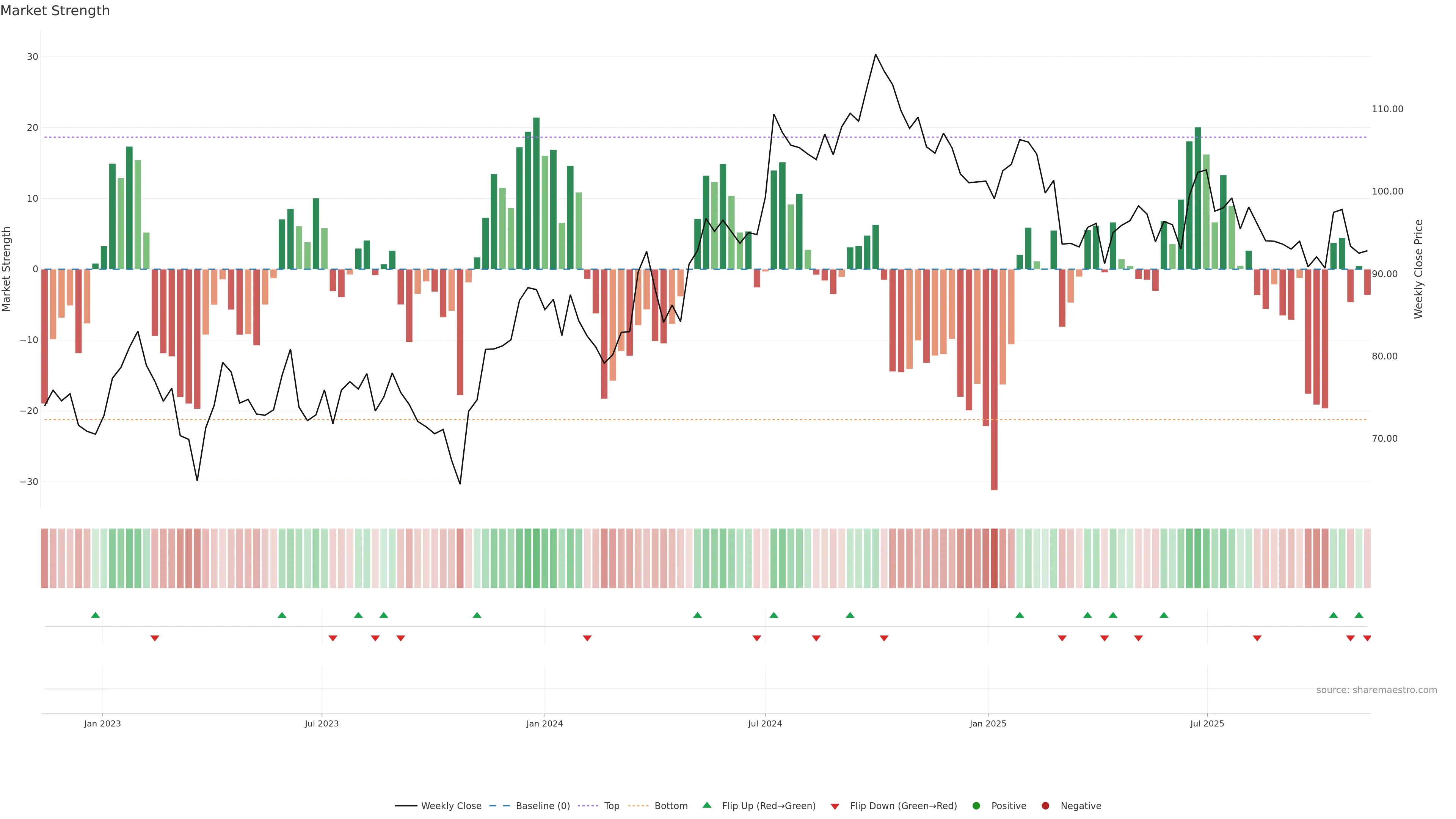Click the last green flip-up marker at far right
Screen dimensions: 1456x819
(1359, 615)
